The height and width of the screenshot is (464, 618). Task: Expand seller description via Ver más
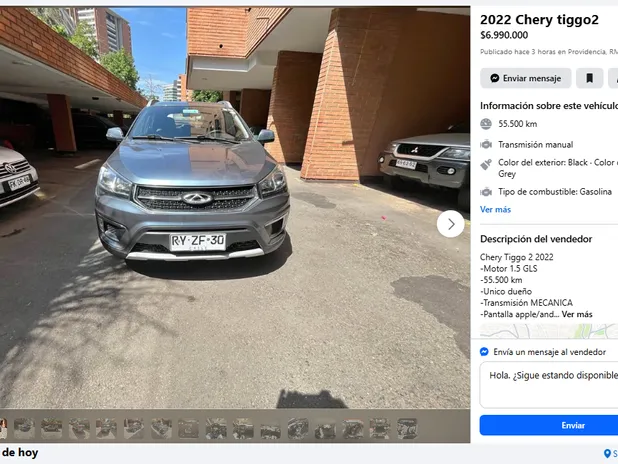pyautogui.click(x=577, y=314)
